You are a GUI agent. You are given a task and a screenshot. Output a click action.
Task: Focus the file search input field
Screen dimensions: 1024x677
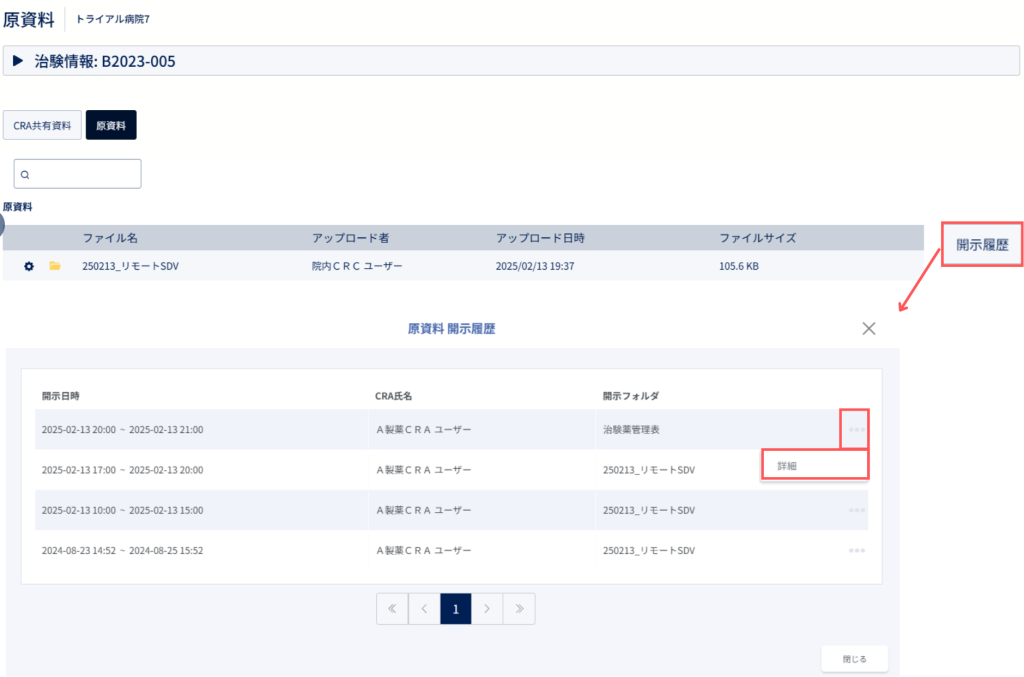click(78, 174)
